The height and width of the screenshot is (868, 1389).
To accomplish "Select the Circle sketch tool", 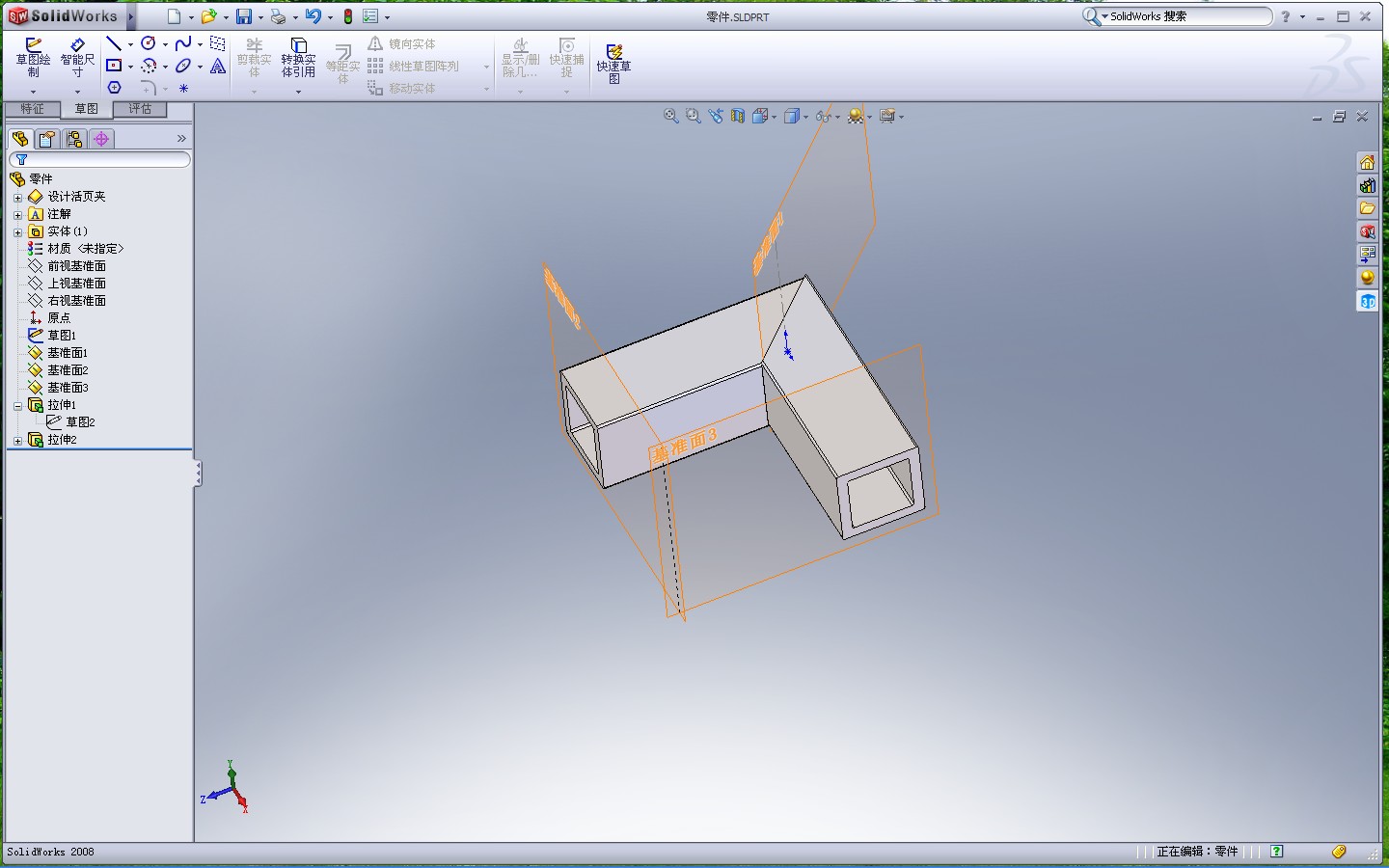I will pos(149,43).
